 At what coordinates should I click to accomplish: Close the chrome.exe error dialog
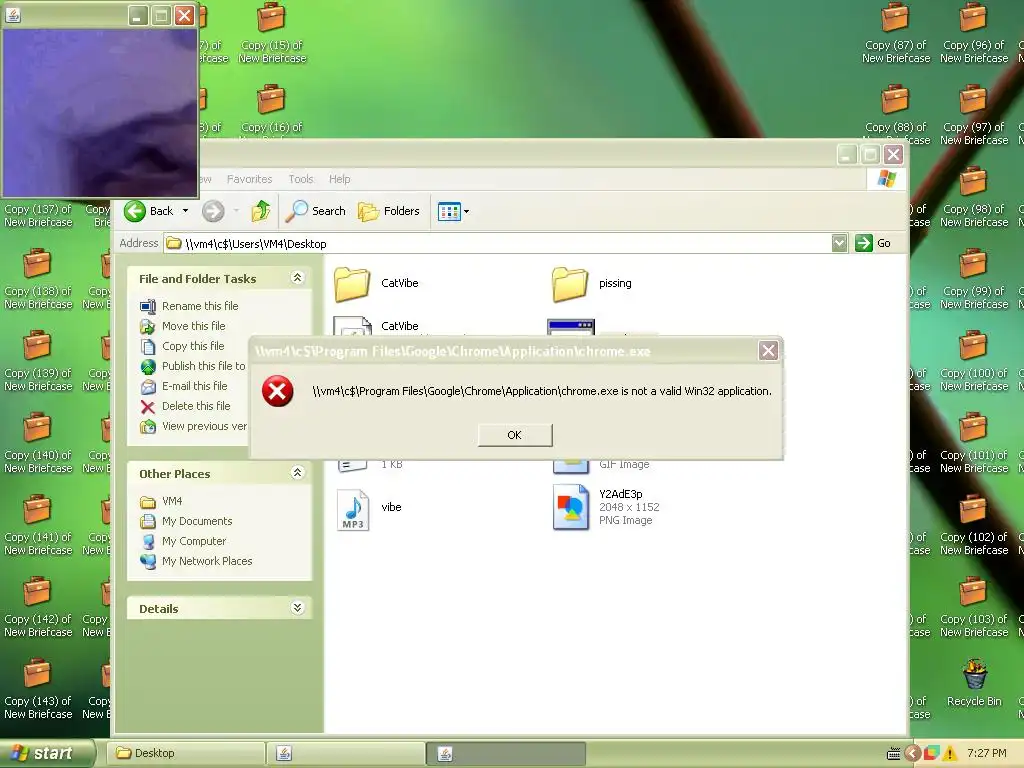[x=768, y=351]
